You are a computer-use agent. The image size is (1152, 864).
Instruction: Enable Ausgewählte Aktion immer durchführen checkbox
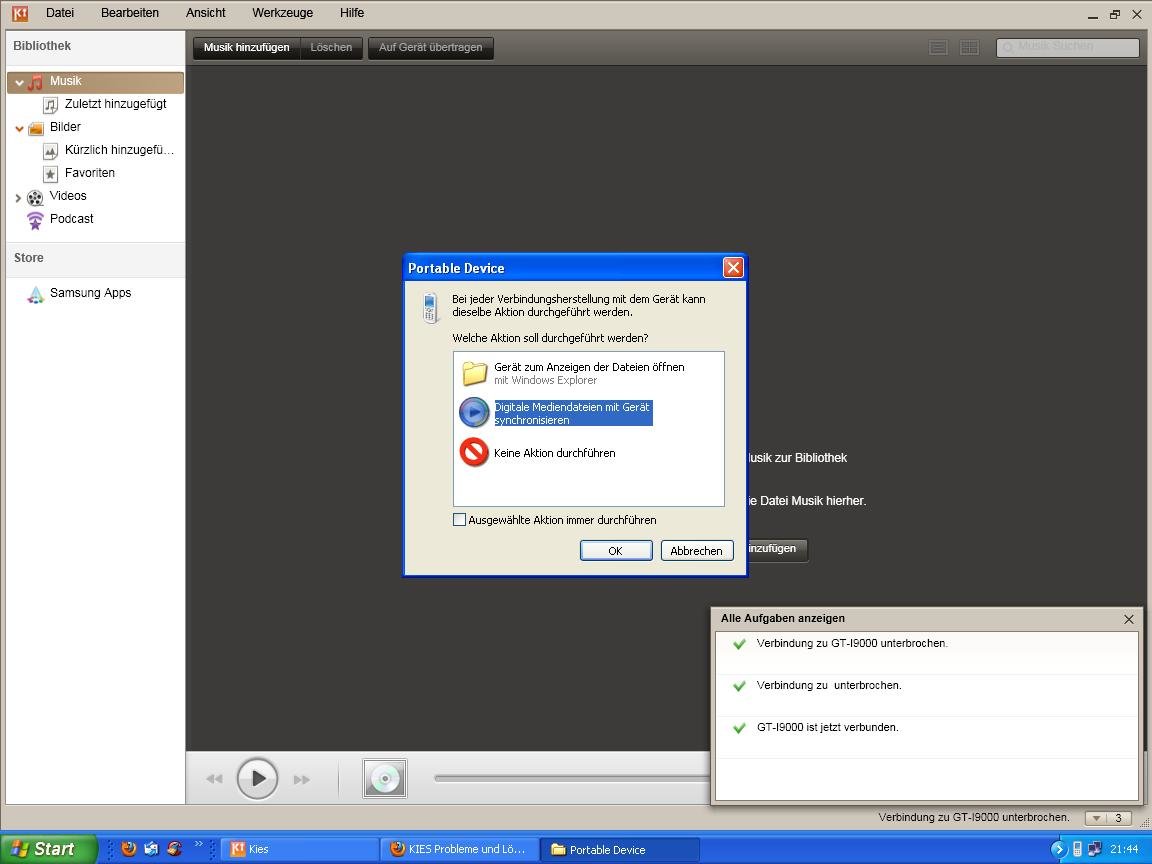click(x=460, y=520)
